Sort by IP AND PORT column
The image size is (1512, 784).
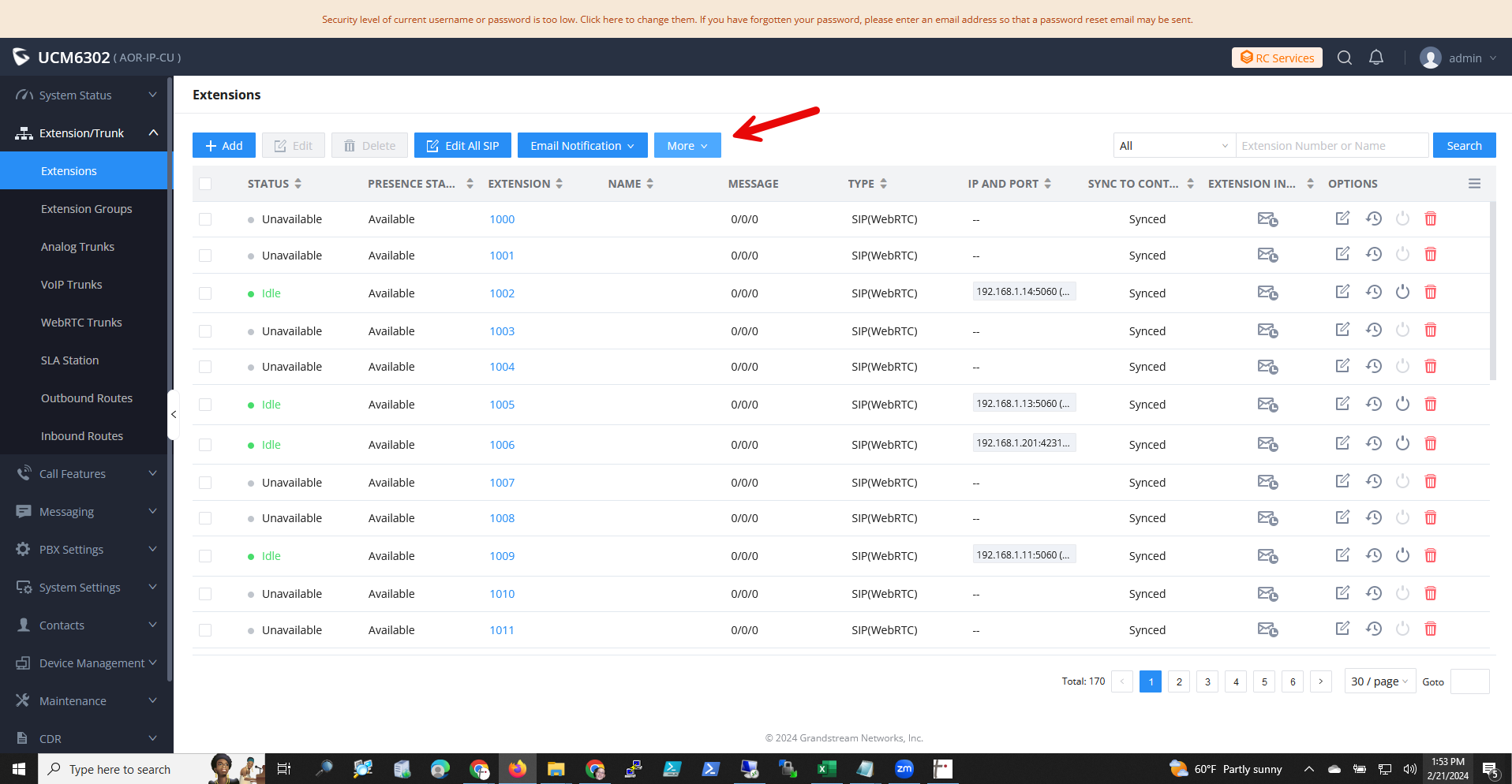click(x=1047, y=184)
